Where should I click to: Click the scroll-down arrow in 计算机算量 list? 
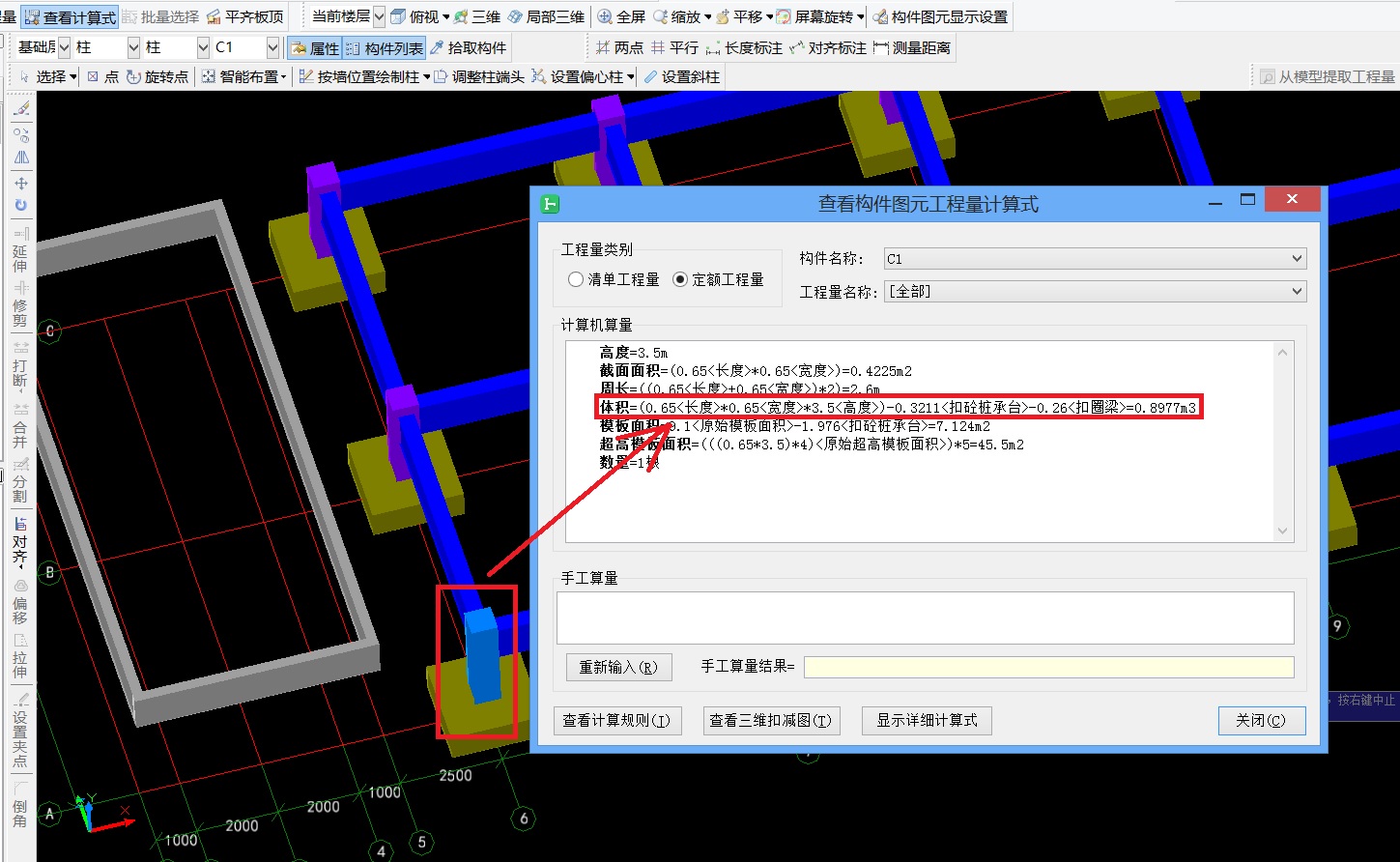pos(1283,531)
